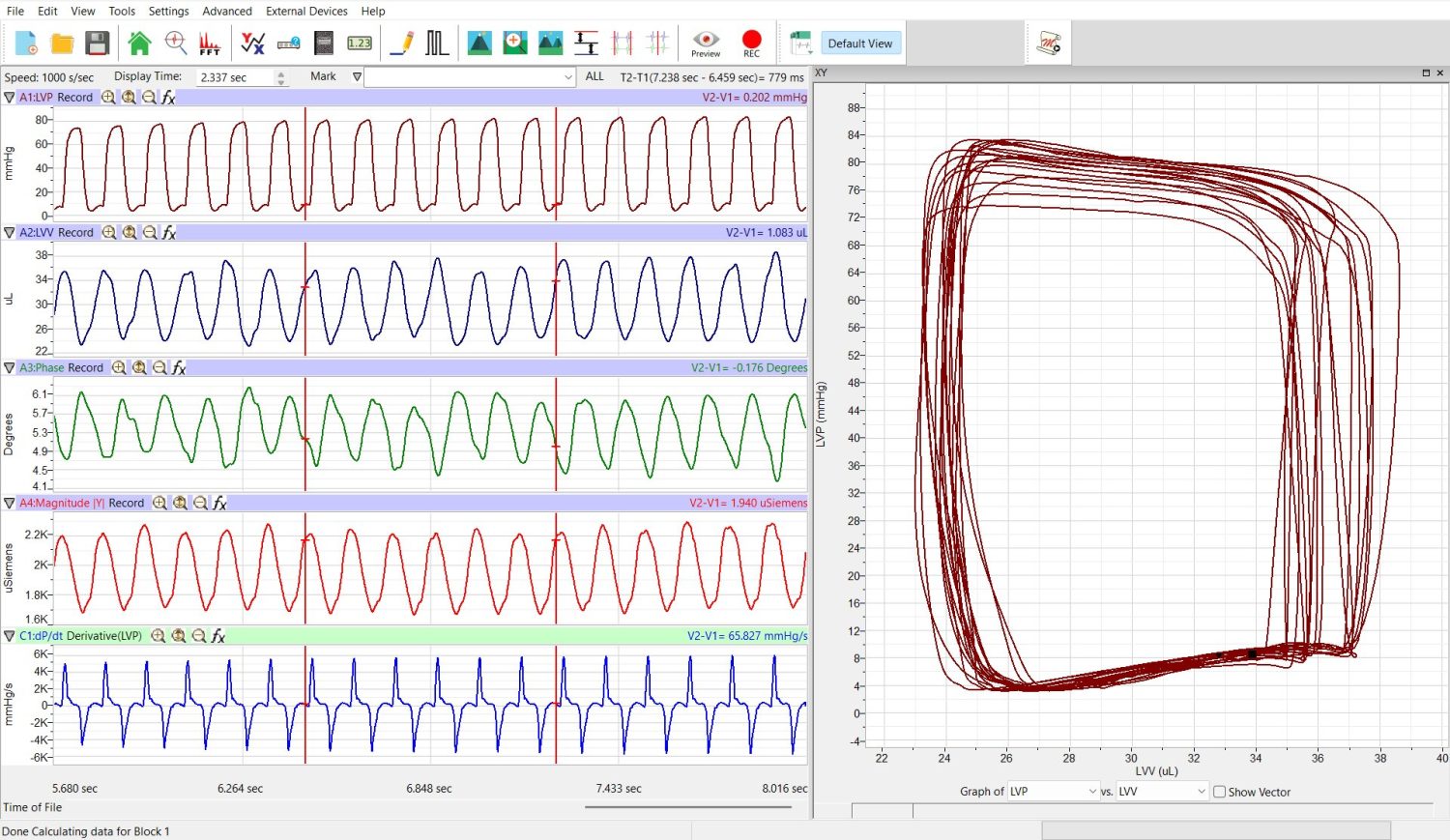
Task: Click the Display Time spinner arrows
Action: click(x=281, y=77)
